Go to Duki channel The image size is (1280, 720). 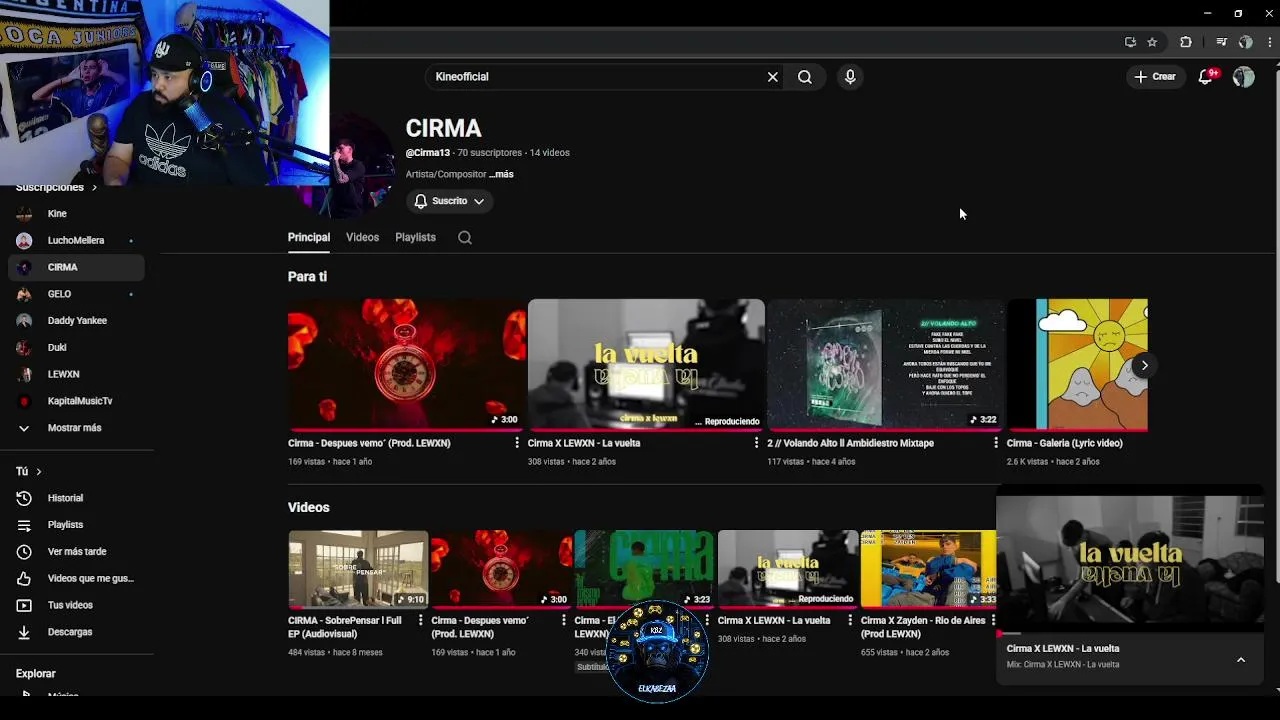77,348
